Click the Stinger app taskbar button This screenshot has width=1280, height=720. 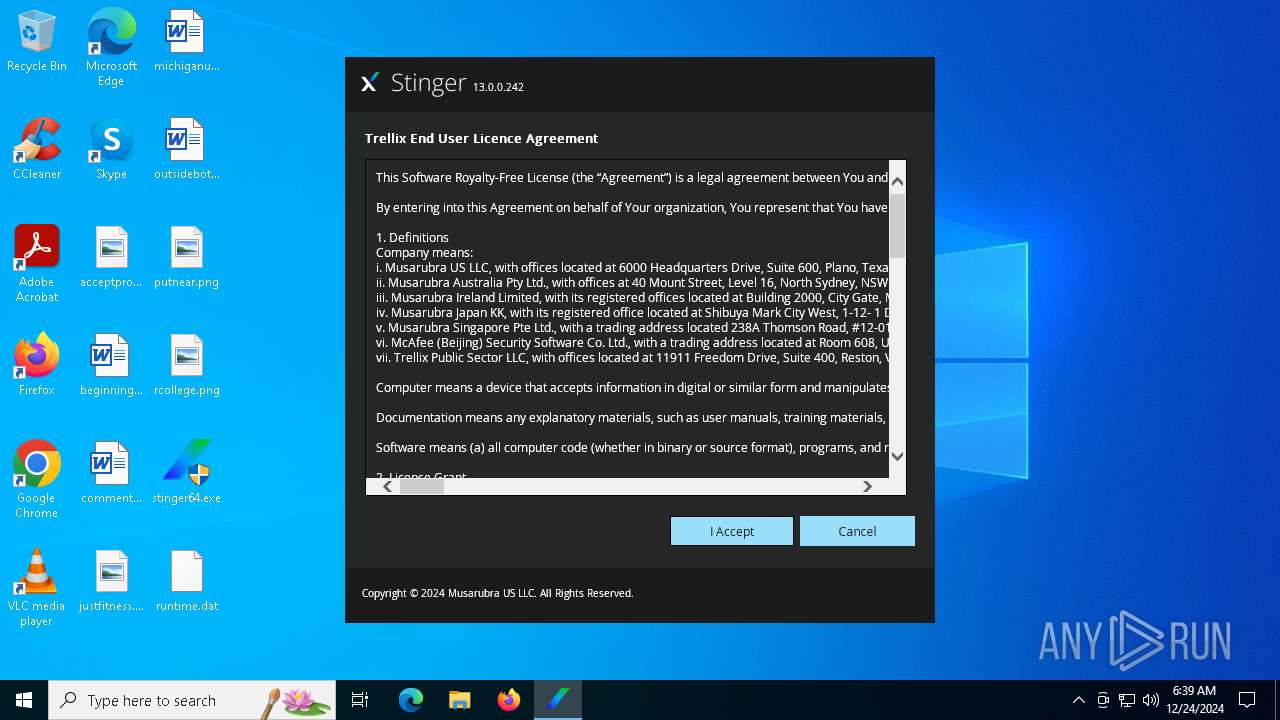[x=558, y=700]
